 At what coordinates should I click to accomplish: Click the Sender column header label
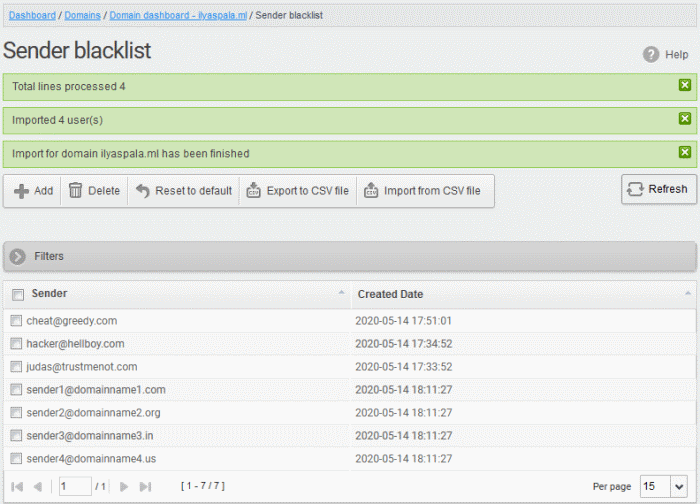coord(49,293)
